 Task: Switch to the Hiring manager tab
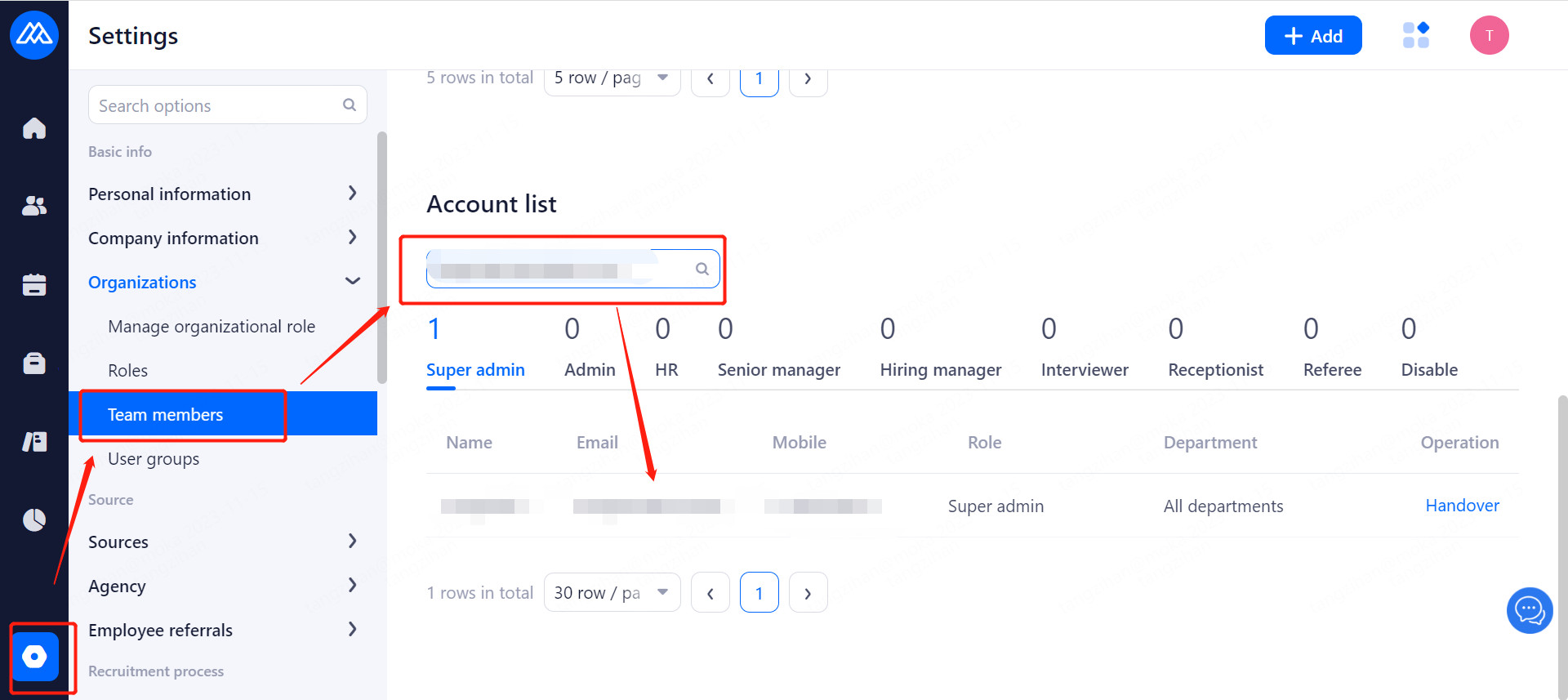pyautogui.click(x=940, y=369)
